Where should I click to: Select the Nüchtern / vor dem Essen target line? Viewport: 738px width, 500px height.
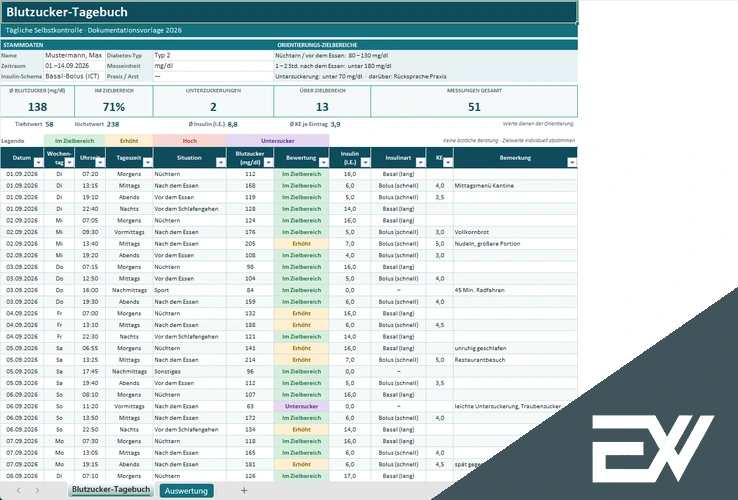pos(331,55)
